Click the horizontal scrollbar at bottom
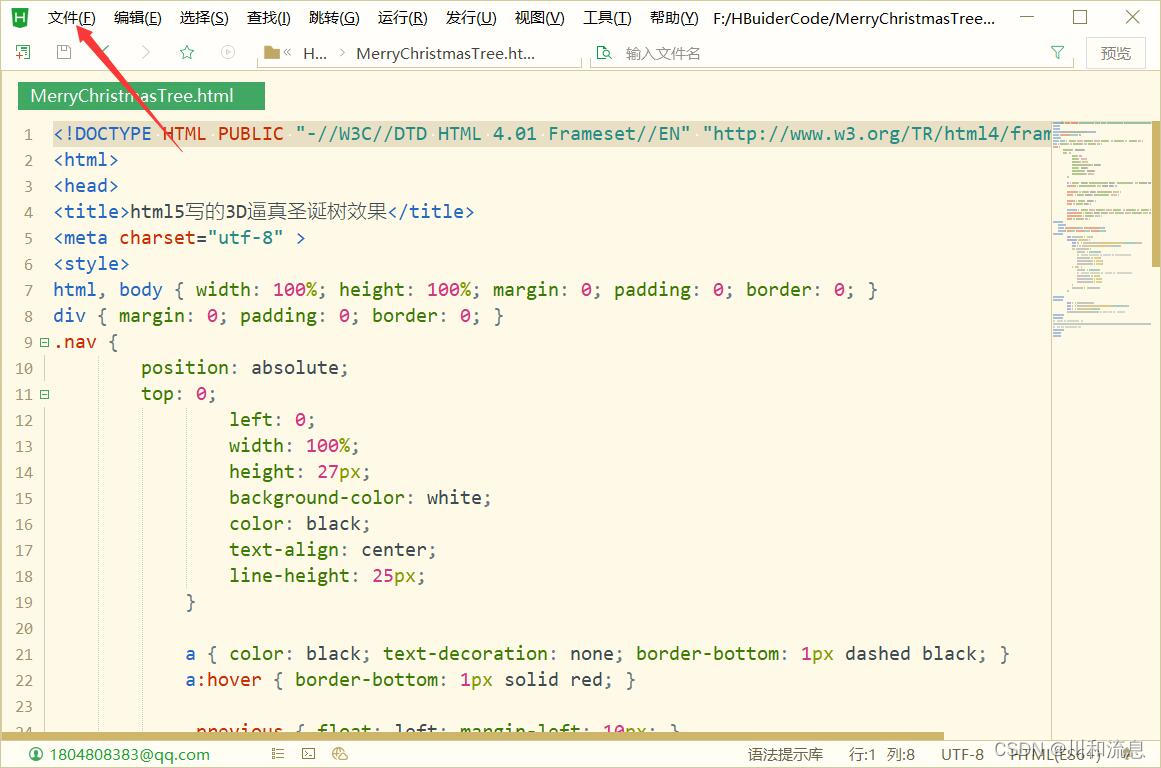The width and height of the screenshot is (1161, 768). pos(472,736)
